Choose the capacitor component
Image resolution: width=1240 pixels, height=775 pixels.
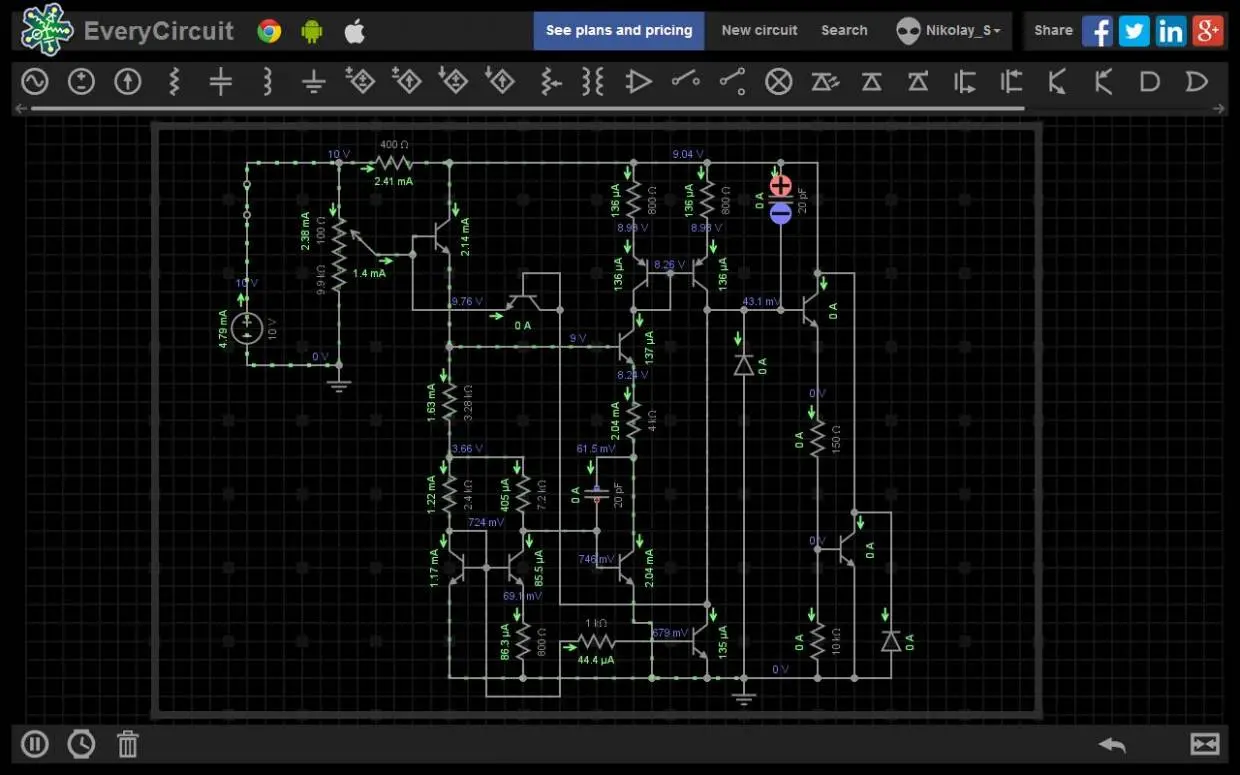point(221,82)
